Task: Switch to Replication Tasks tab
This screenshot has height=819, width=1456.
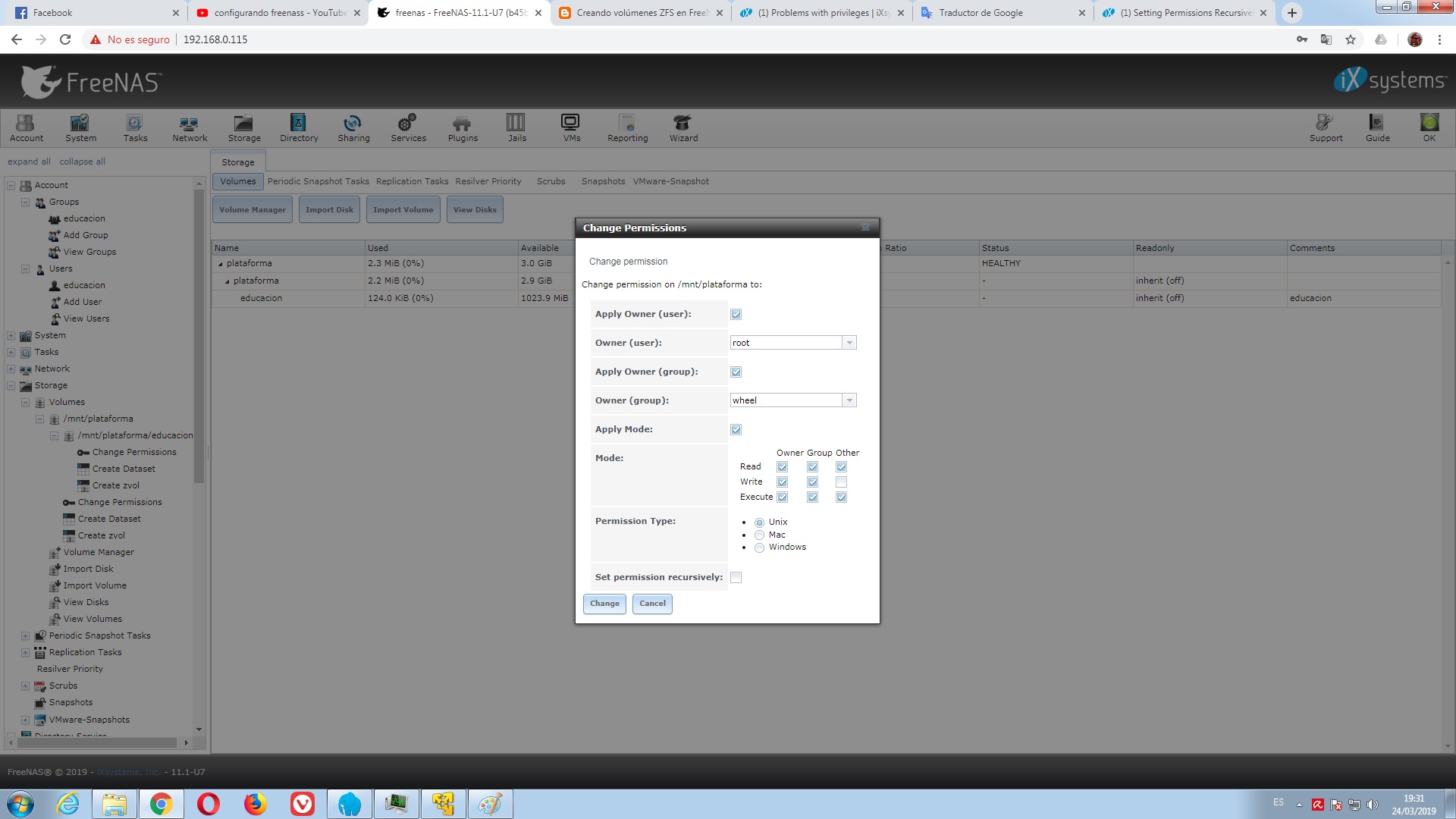Action: (412, 181)
